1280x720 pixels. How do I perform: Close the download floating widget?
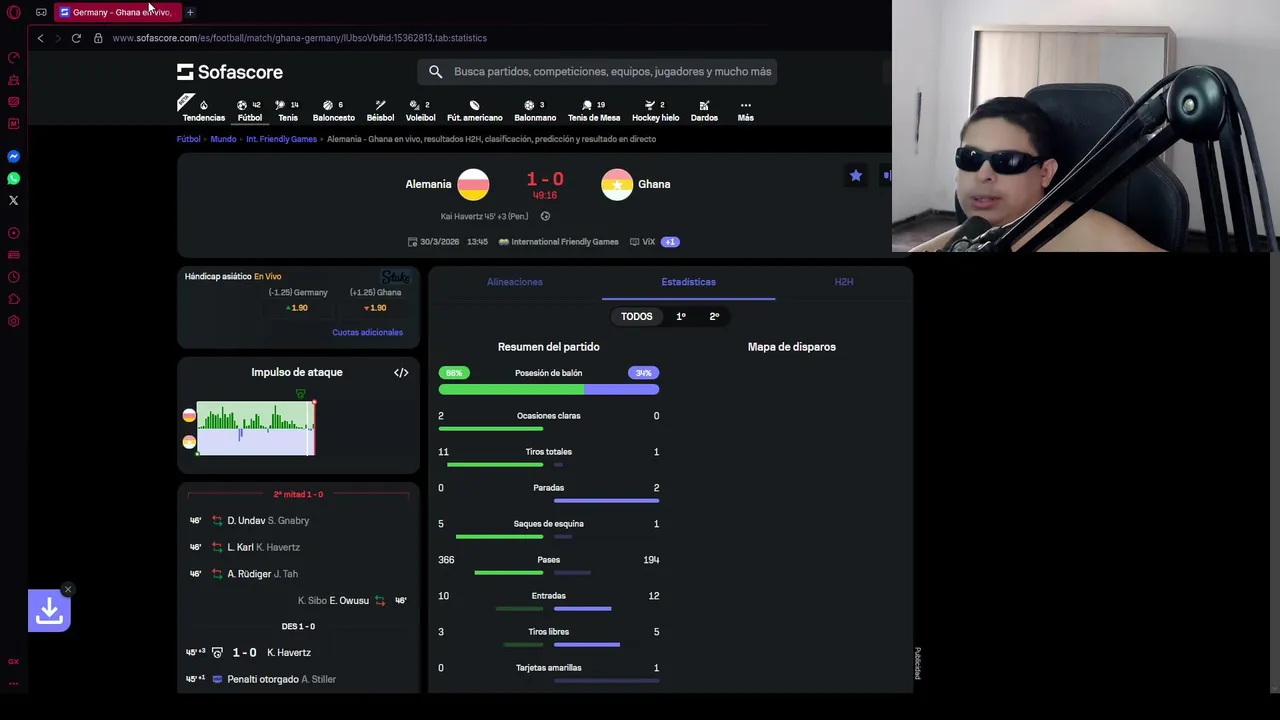[x=68, y=589]
